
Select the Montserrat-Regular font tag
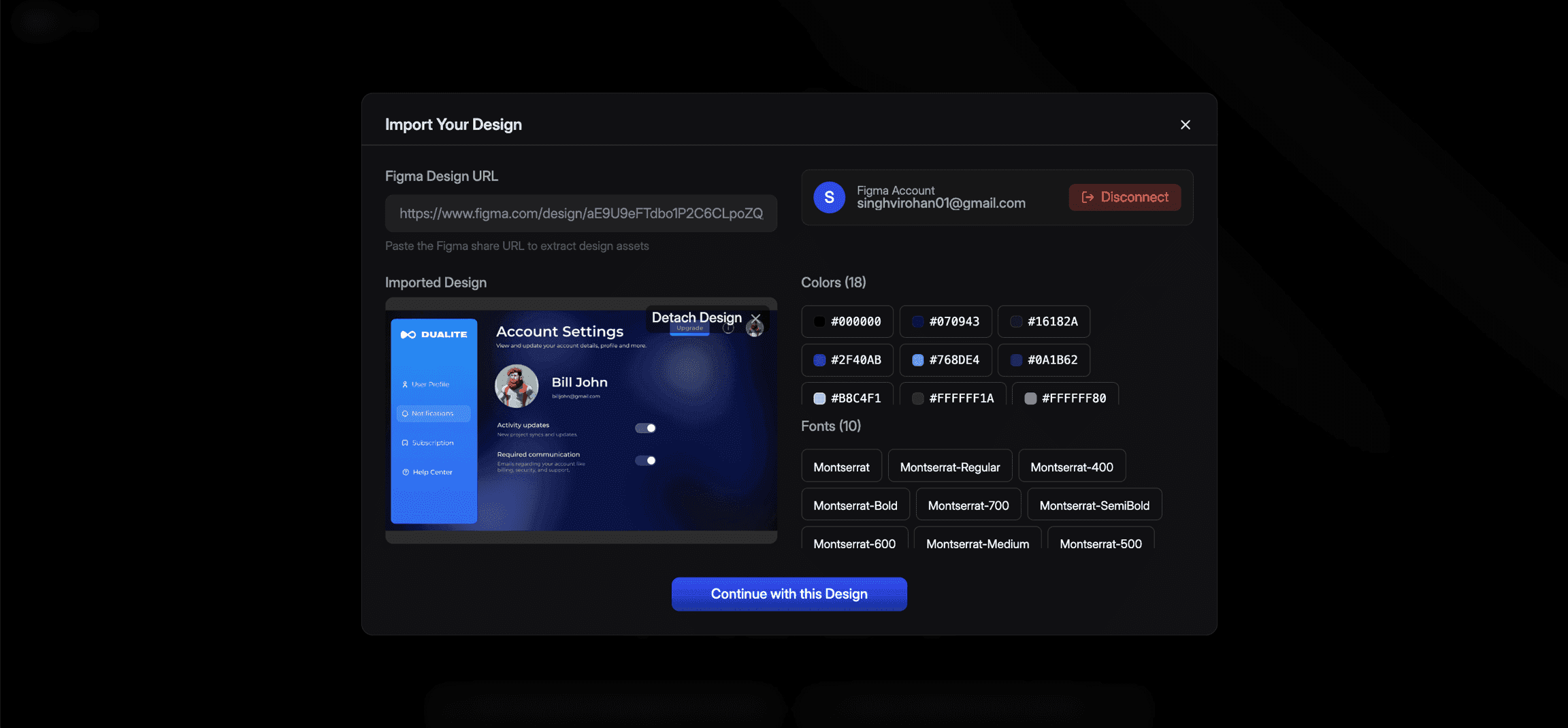pos(949,467)
